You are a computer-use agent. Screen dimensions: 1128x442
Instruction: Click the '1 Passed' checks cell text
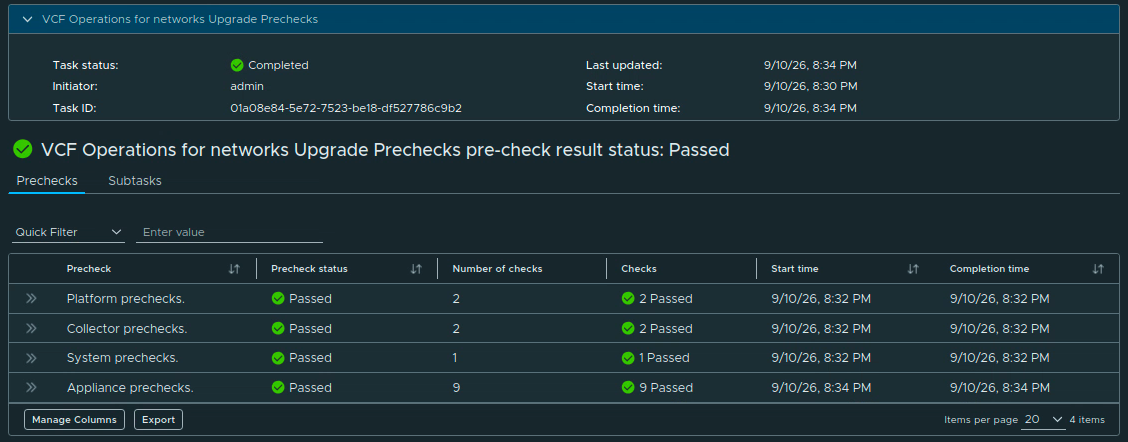click(665, 358)
